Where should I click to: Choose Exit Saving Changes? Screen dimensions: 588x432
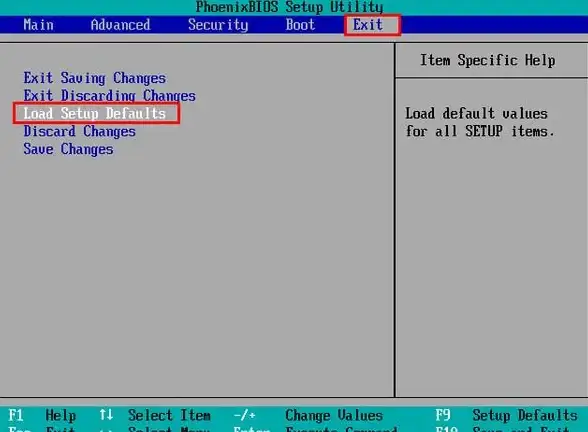click(94, 78)
